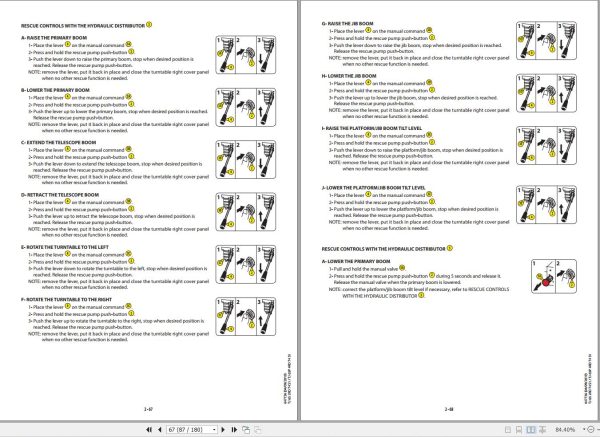Go to the previous page
Image resolution: width=600 pixels, height=437 pixels.
[x=160, y=430]
